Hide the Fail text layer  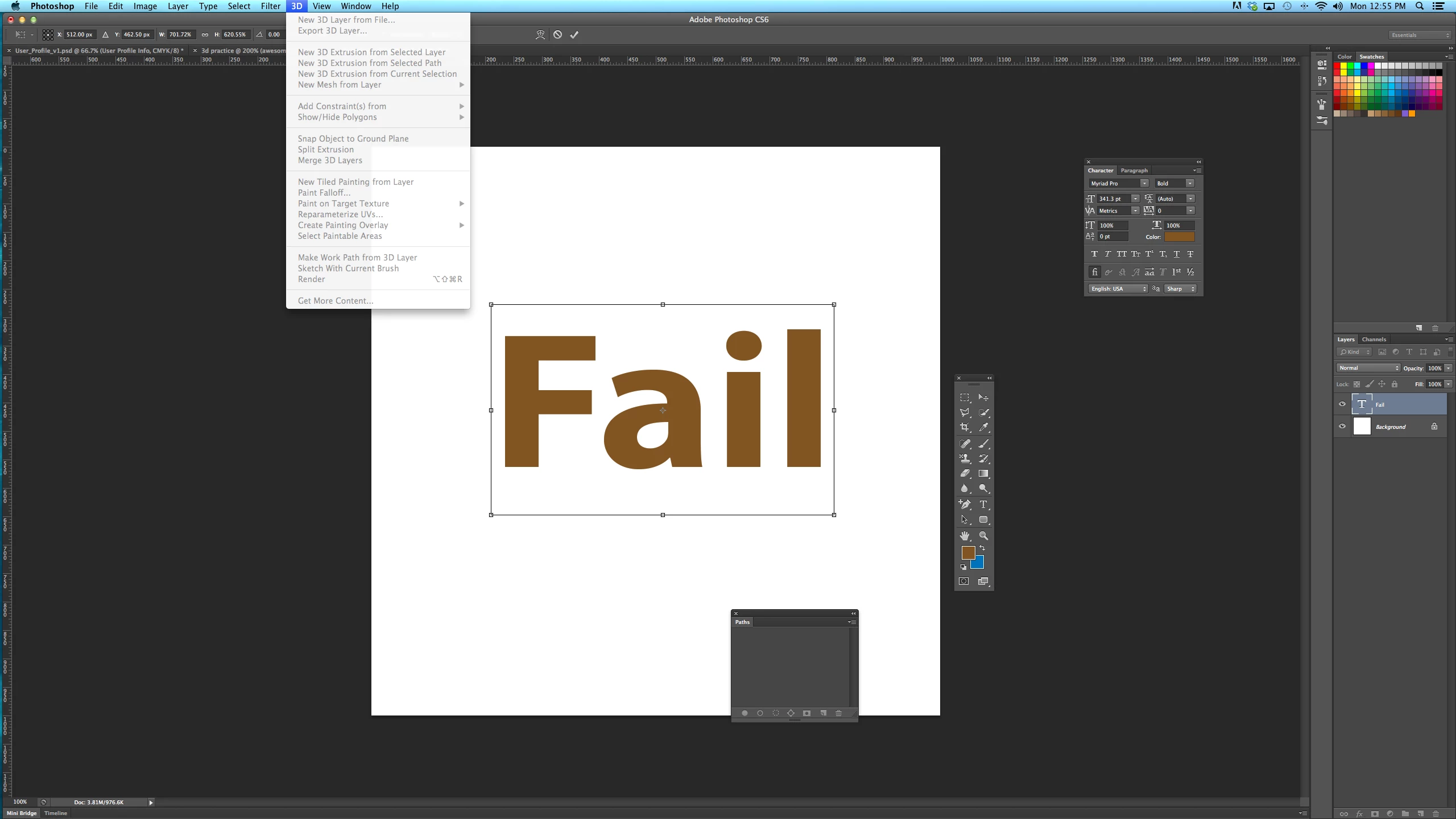pyautogui.click(x=1342, y=404)
